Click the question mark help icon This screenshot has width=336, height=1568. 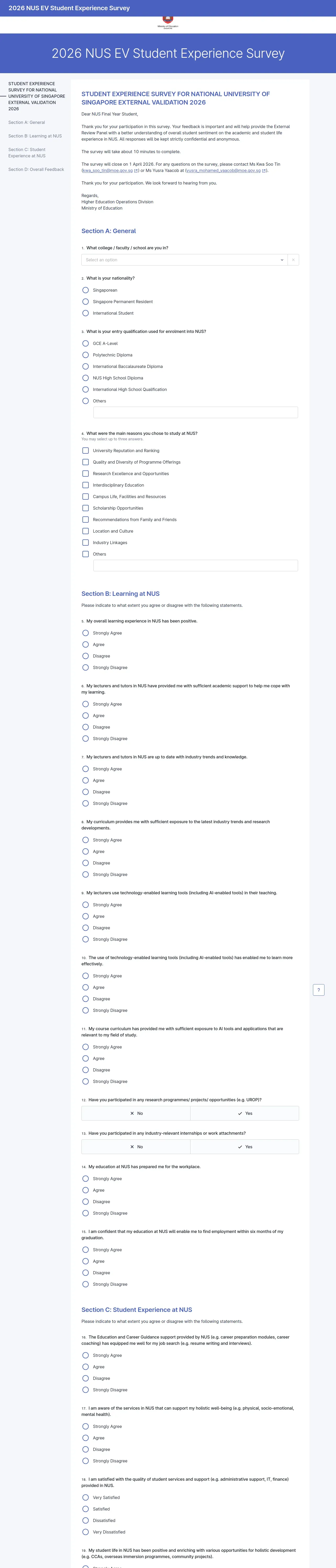318,990
